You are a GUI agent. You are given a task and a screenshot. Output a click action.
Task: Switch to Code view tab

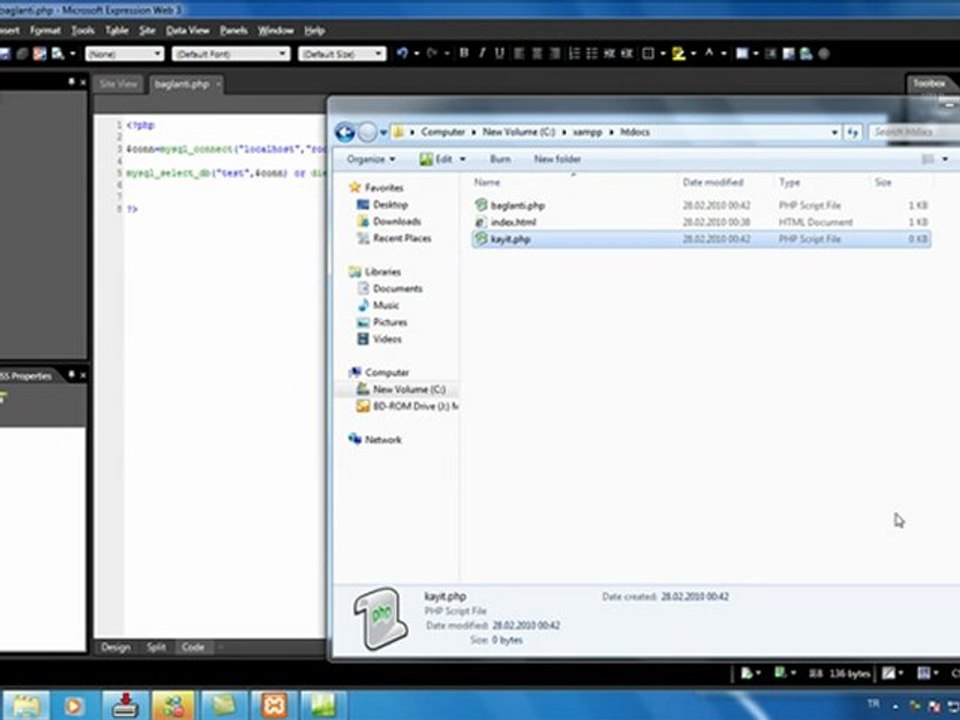[x=193, y=647]
